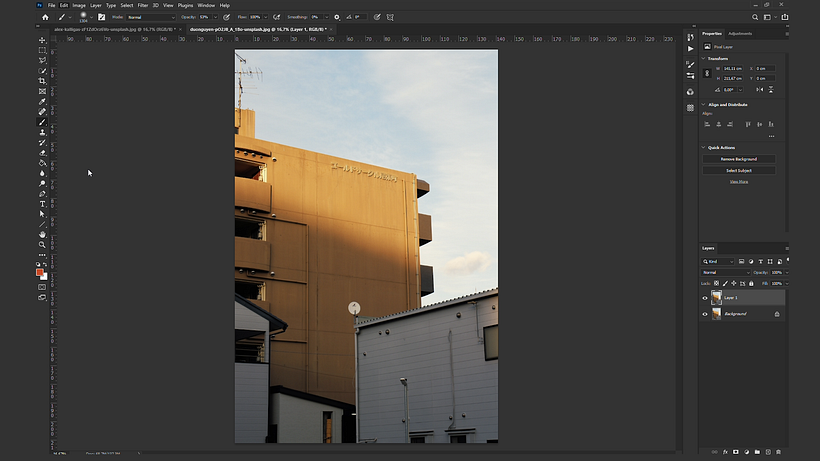This screenshot has height=461, width=820.
Task: Go to Home screen icon
Action: [45, 17]
